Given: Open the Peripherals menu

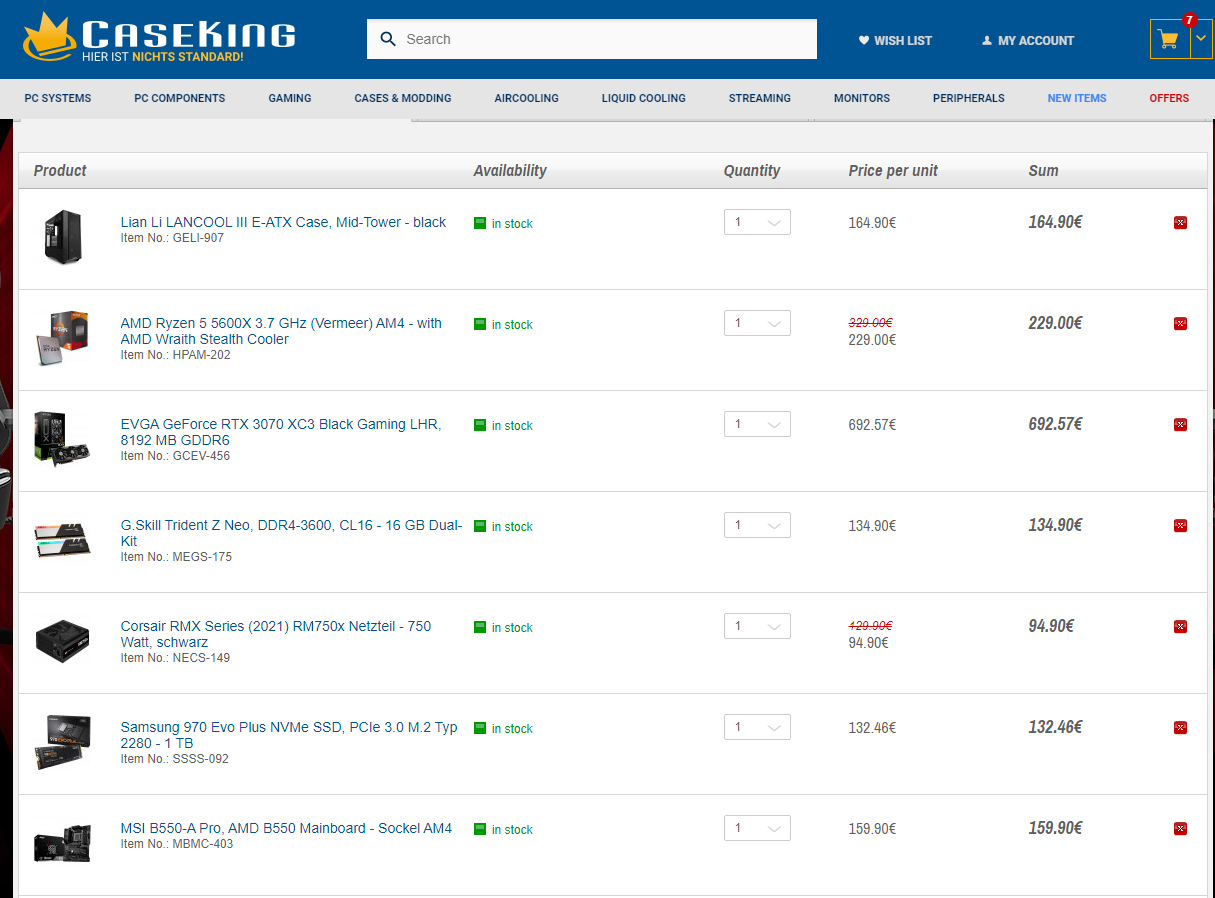Looking at the screenshot, I should (969, 98).
